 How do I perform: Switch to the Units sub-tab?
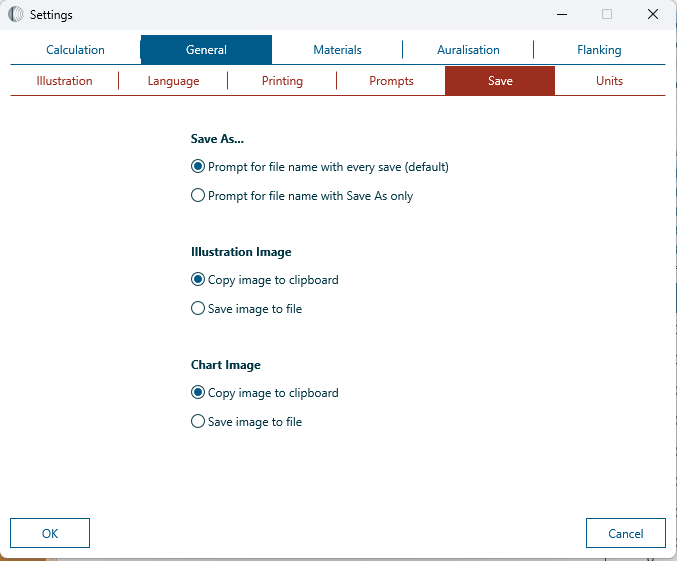(609, 81)
